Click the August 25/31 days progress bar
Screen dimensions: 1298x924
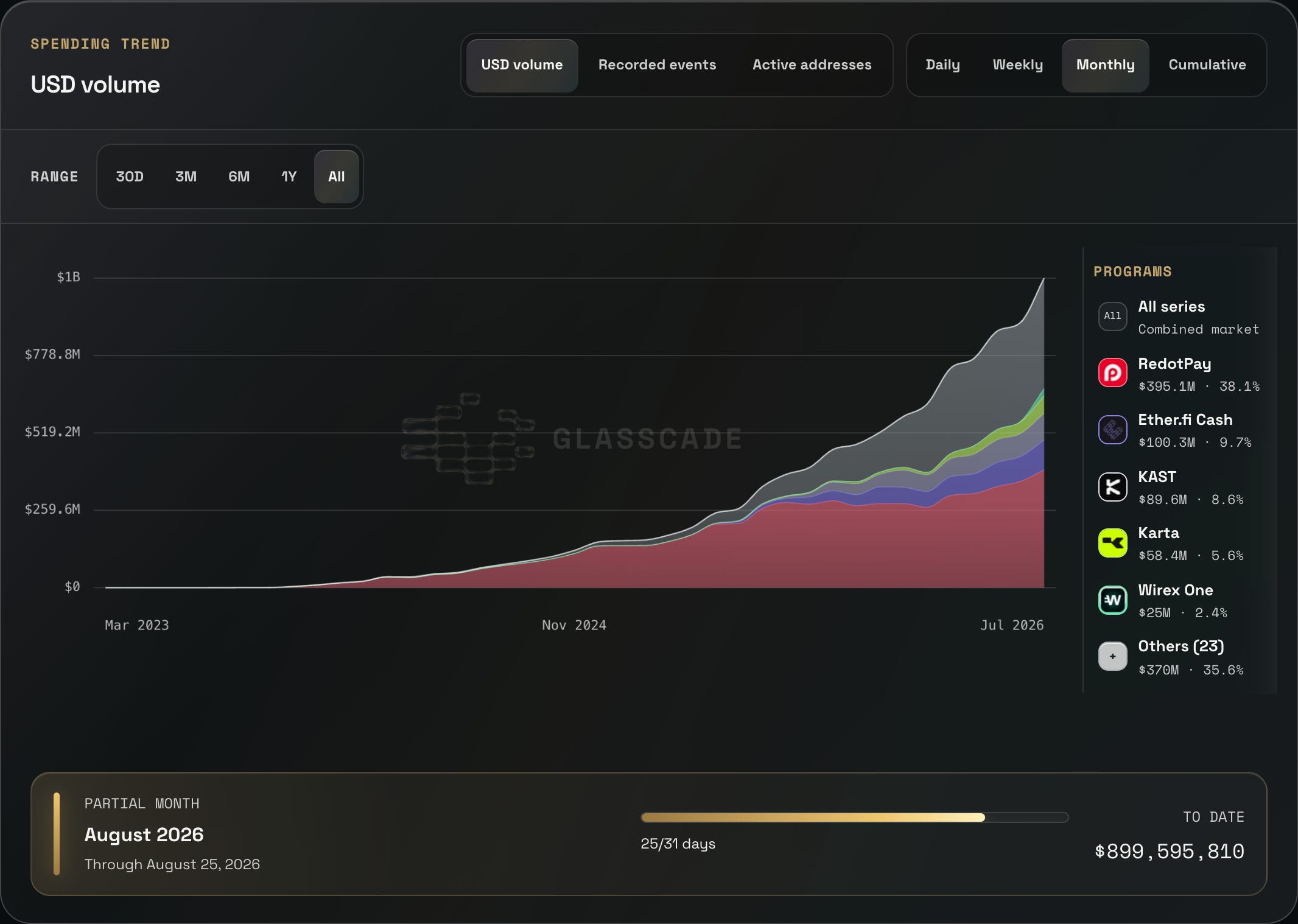pyautogui.click(x=854, y=817)
